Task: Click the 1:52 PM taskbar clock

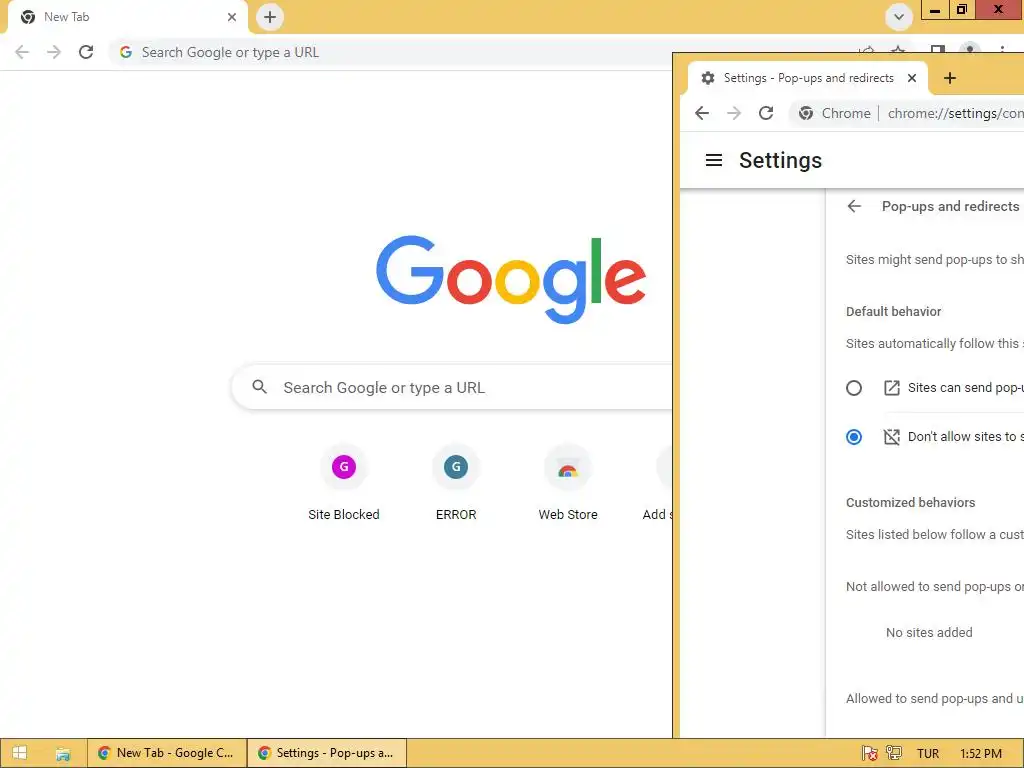Action: click(x=981, y=754)
